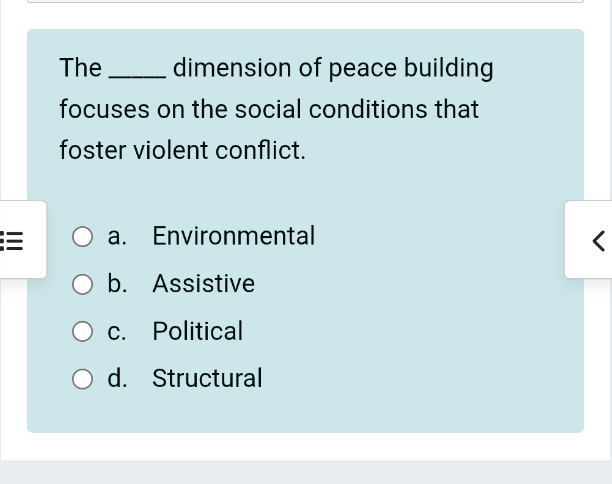
Task: Click the 'c.' option letter
Action: tap(117, 331)
